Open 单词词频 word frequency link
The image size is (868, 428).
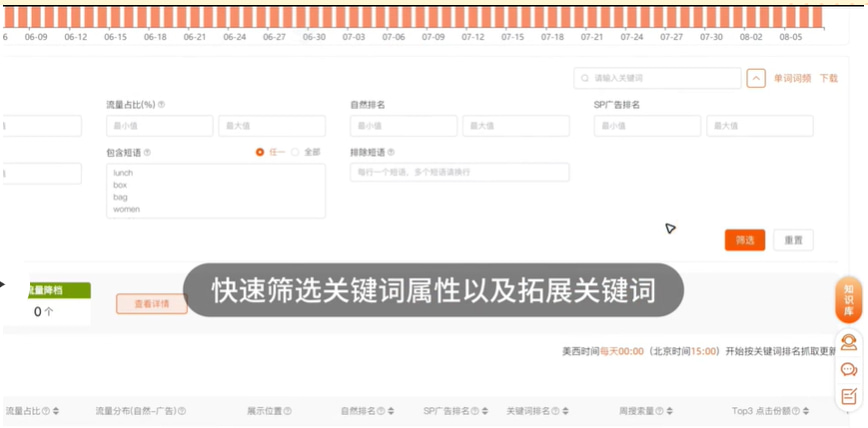(x=792, y=79)
